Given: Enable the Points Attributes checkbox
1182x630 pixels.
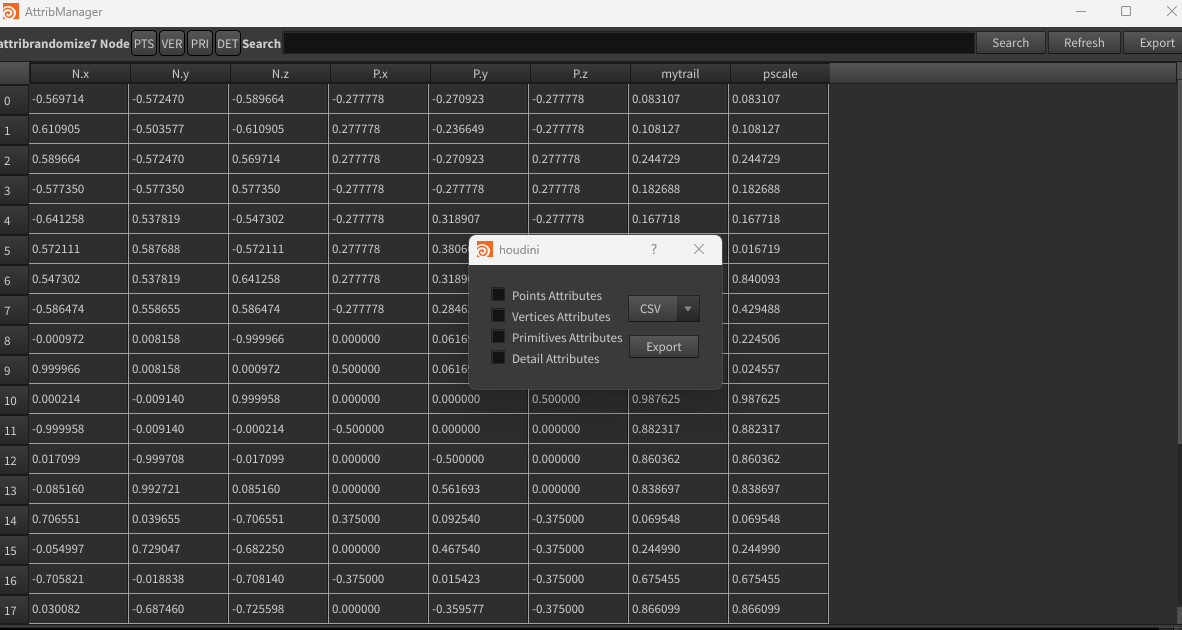Looking at the screenshot, I should 498,295.
